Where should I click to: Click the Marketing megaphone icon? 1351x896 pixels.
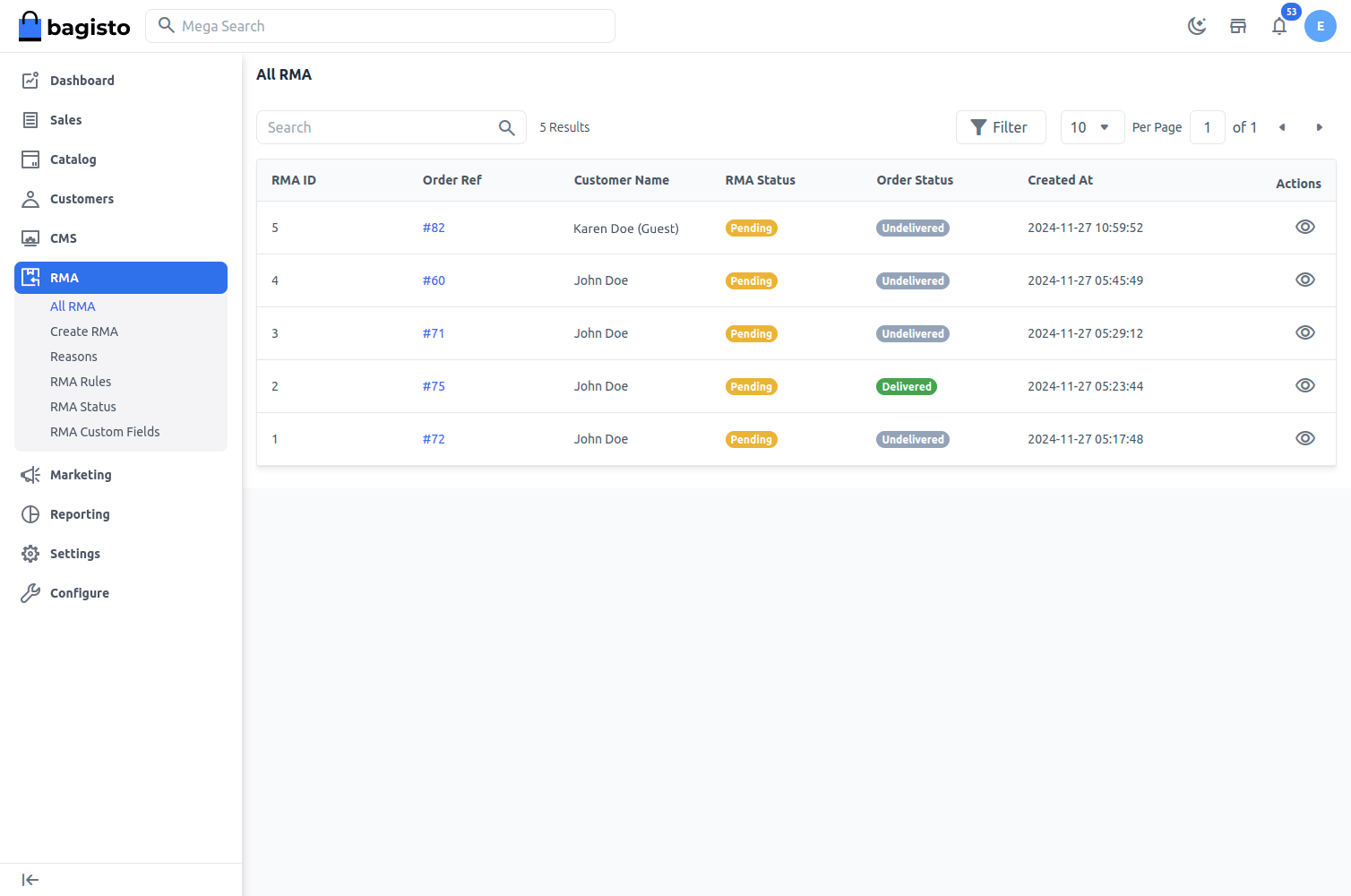coord(30,475)
